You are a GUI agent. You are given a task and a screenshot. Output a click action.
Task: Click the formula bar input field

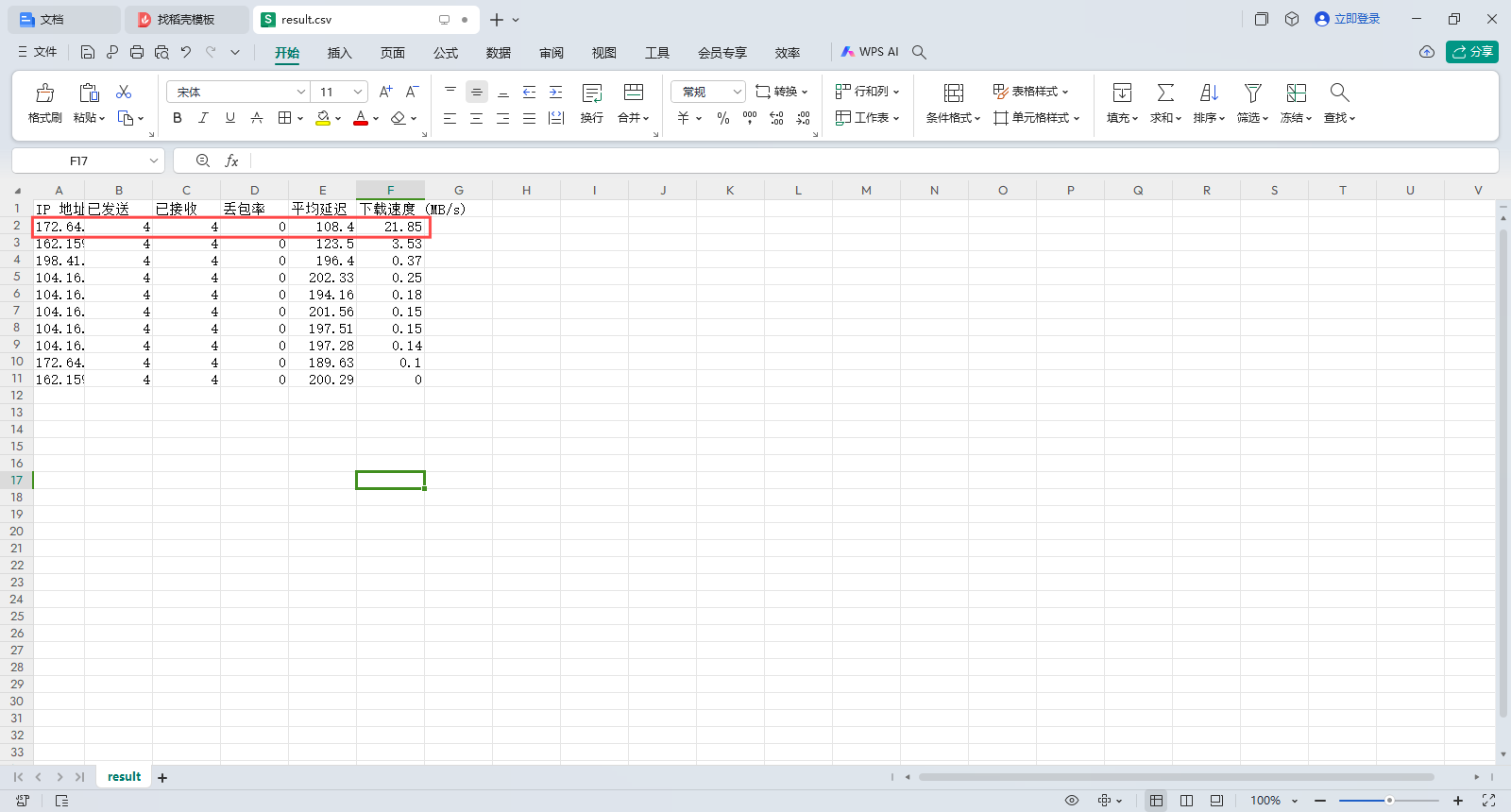(x=874, y=161)
